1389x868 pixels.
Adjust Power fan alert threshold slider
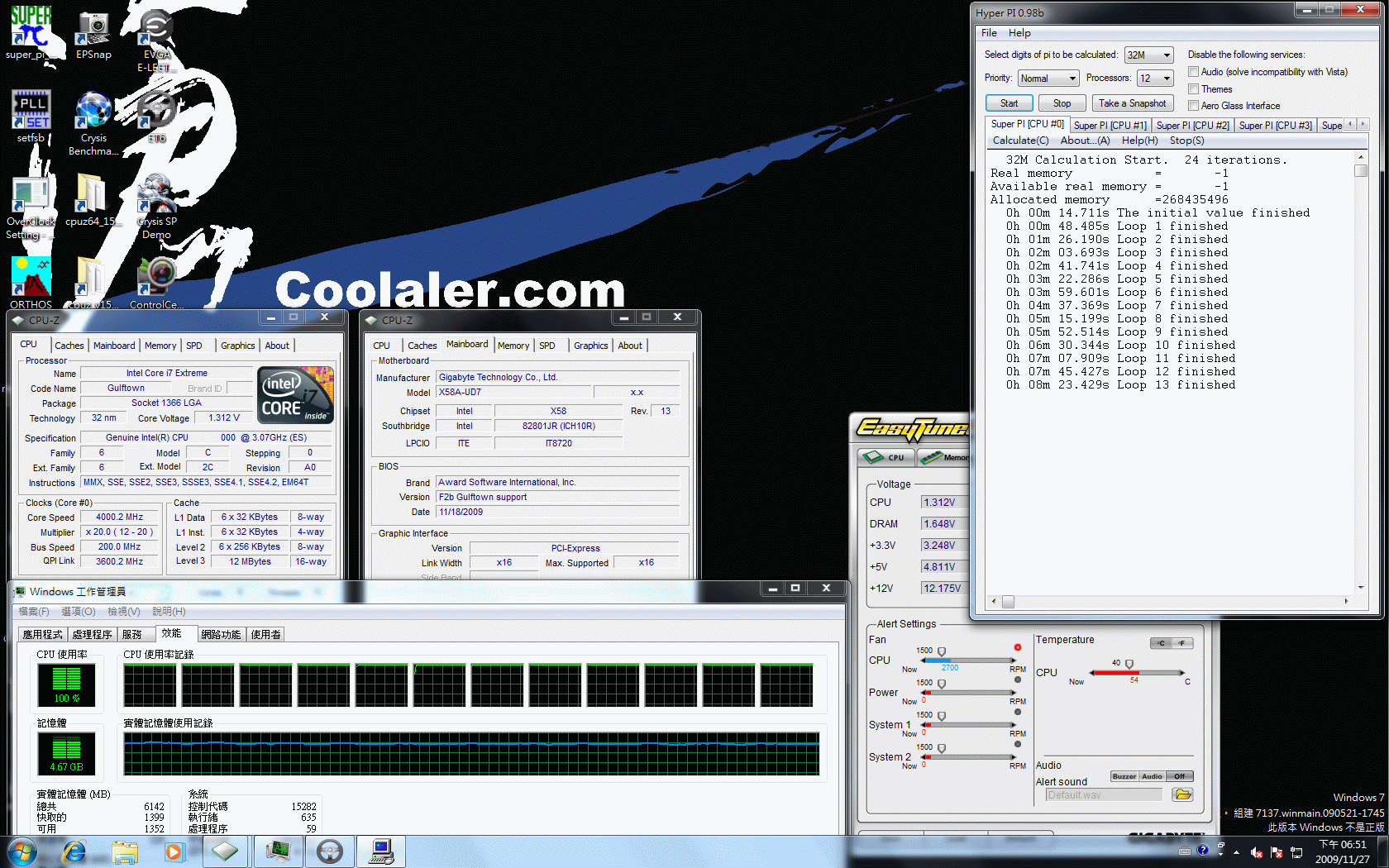pyautogui.click(x=942, y=684)
